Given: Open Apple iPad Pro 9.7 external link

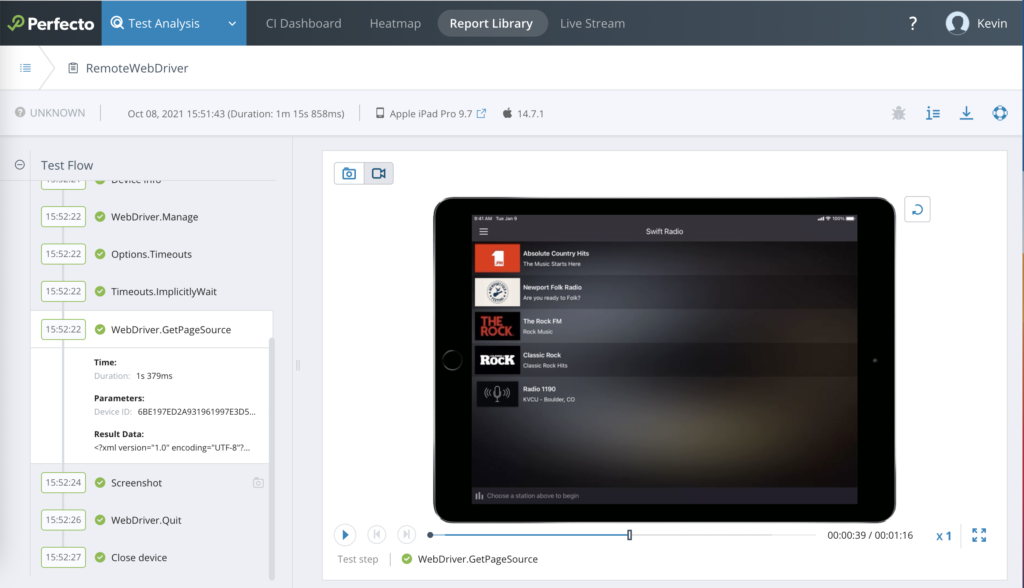Looking at the screenshot, I should point(481,114).
